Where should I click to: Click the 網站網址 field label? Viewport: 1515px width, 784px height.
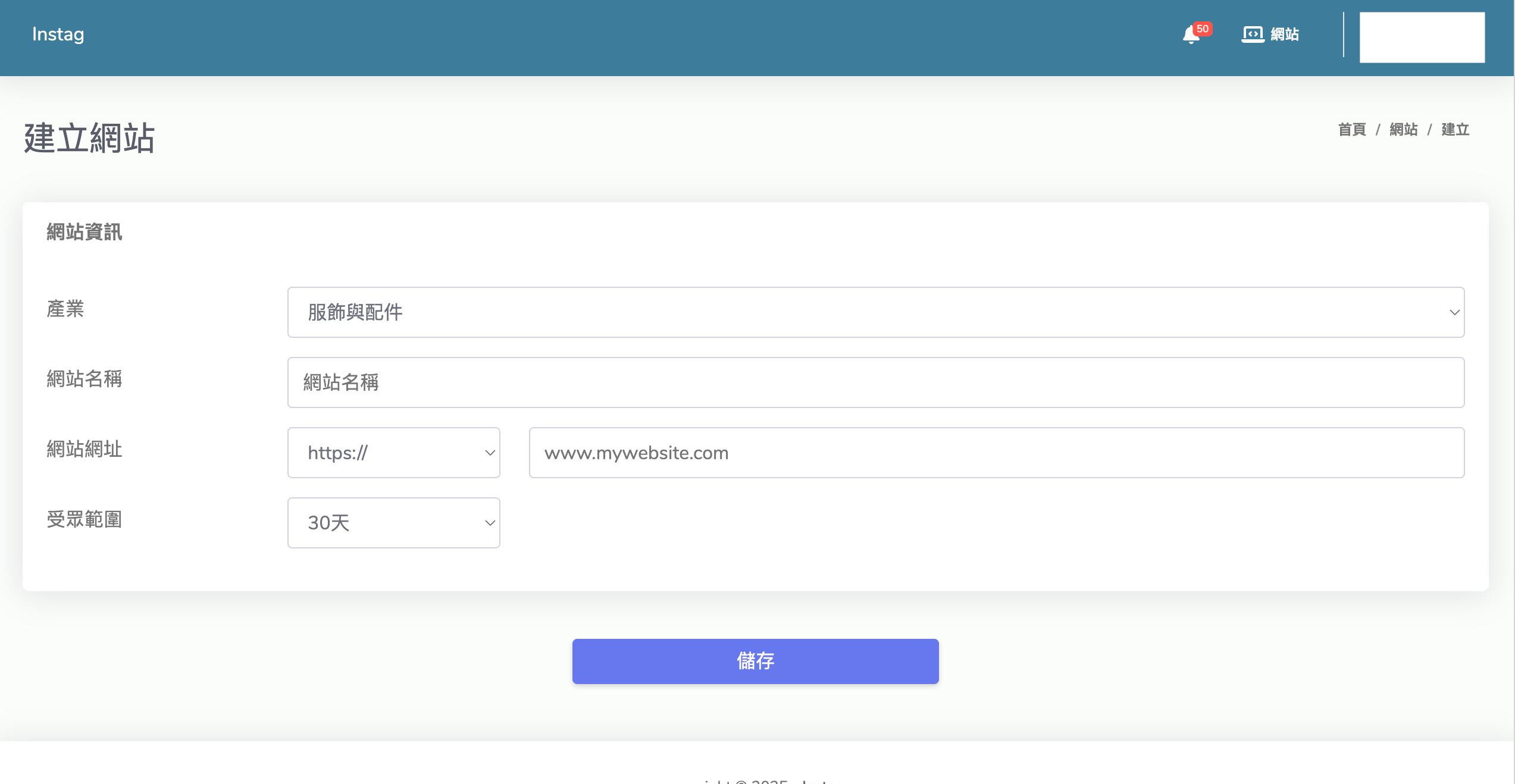pyautogui.click(x=84, y=449)
